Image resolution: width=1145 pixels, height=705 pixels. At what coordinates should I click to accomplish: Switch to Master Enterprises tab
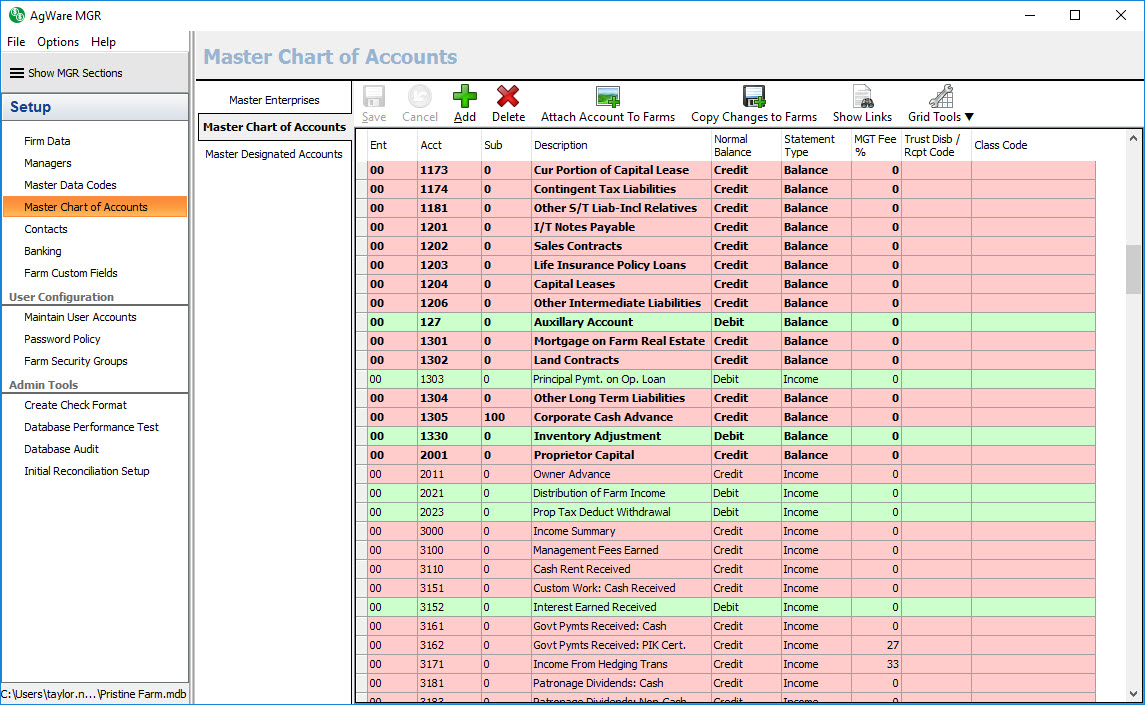pos(274,100)
